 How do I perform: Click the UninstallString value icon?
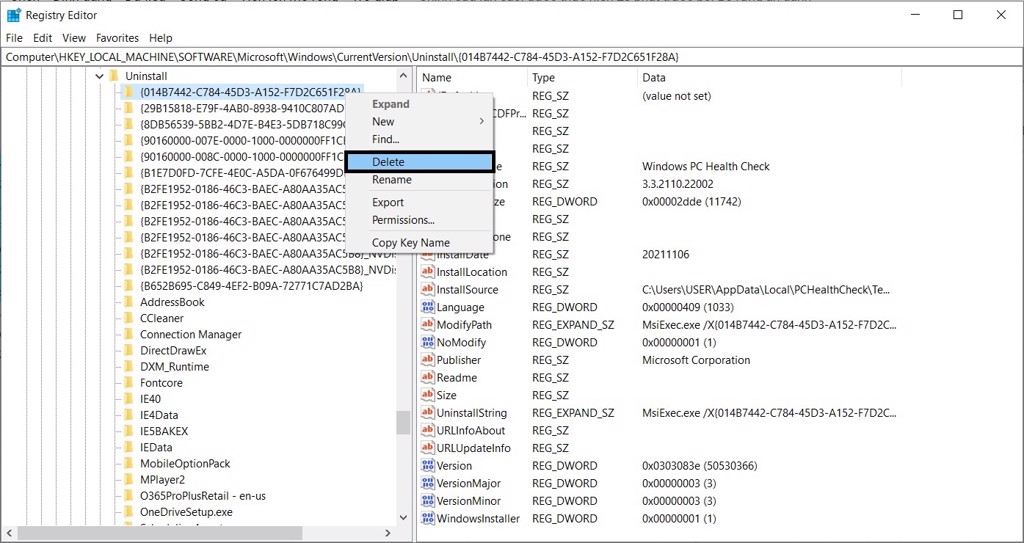click(x=428, y=413)
